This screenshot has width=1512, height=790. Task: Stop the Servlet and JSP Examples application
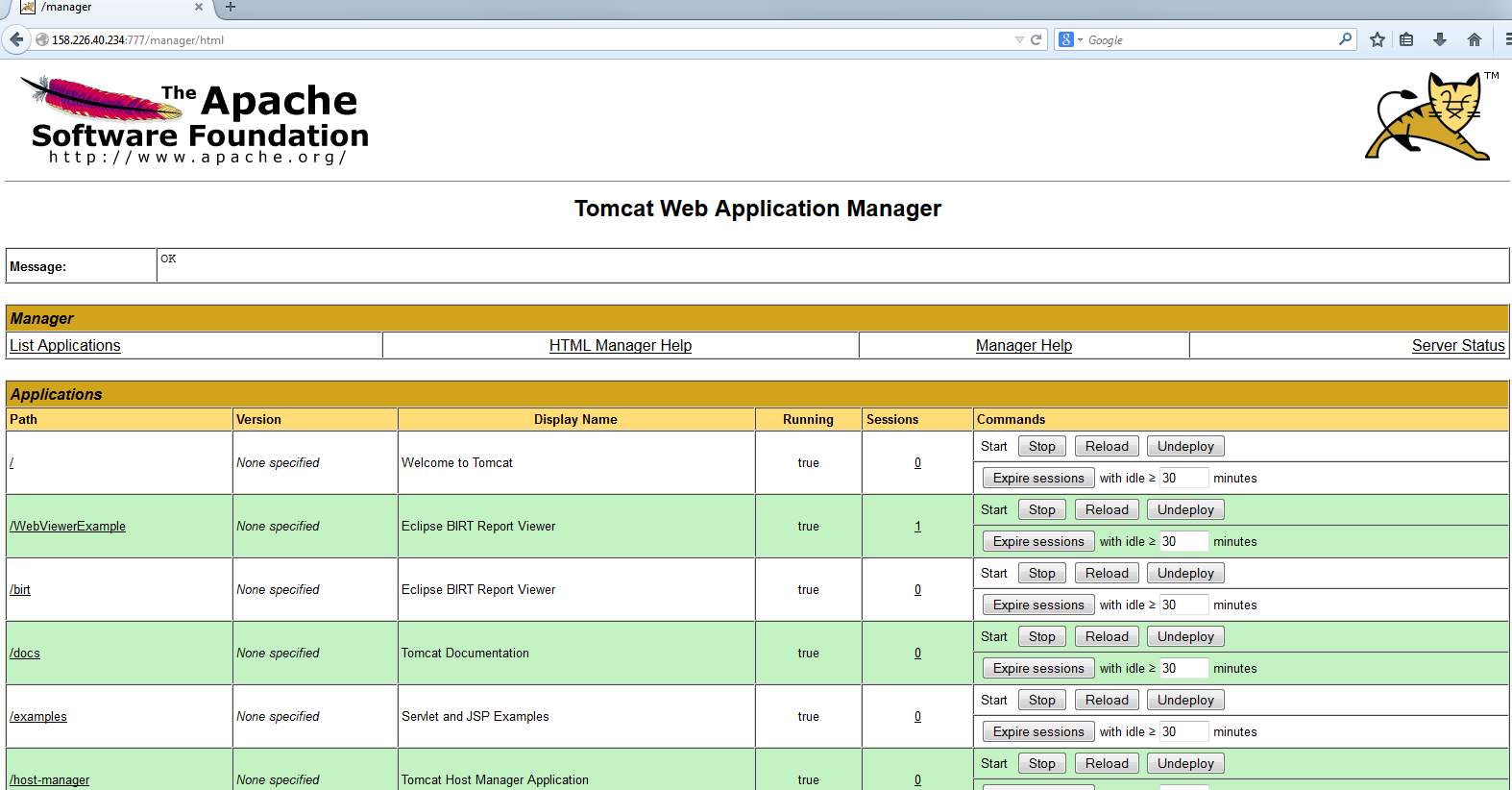pyautogui.click(x=1042, y=700)
